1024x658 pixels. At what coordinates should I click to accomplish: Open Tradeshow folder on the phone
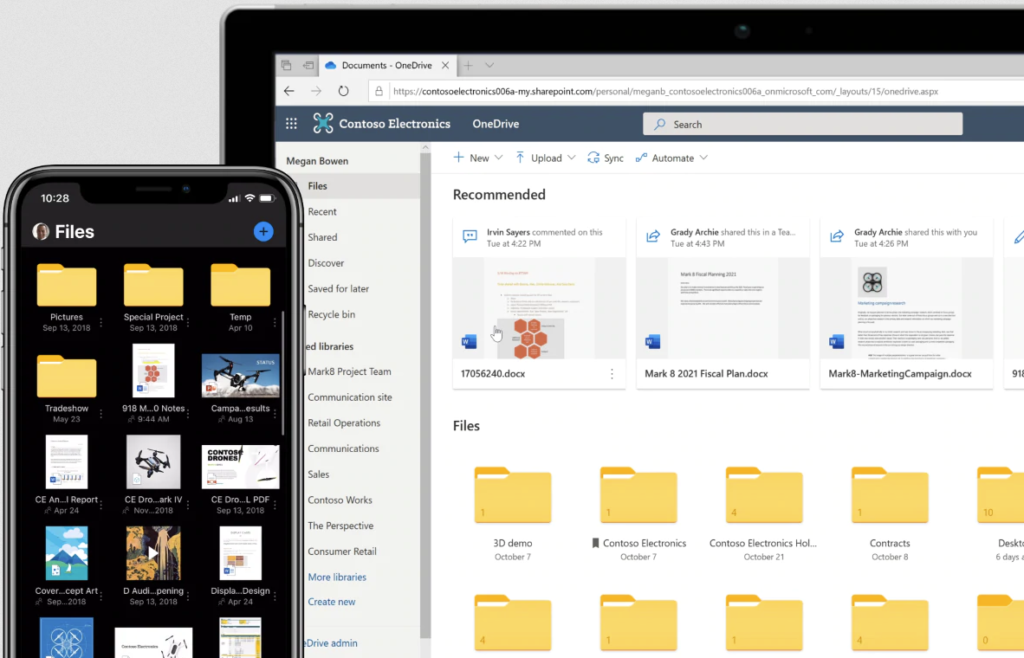point(67,376)
